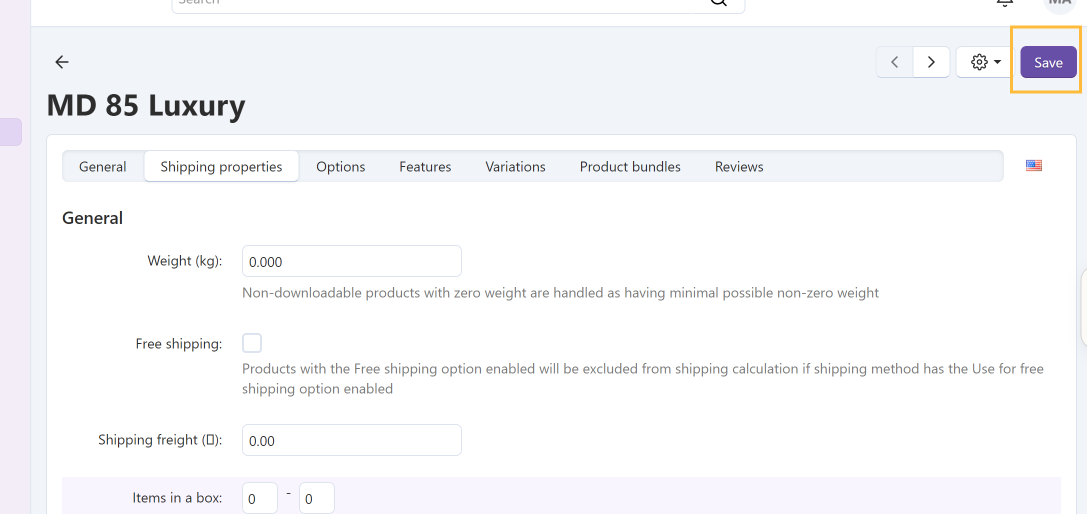The image size is (1087, 514).
Task: Click the Save button
Action: 1048,62
